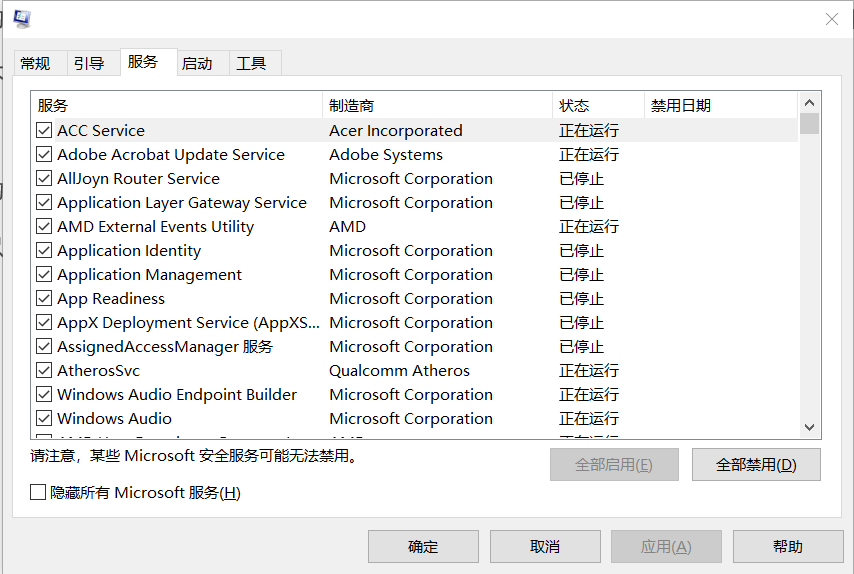Open the 引导 tab
The image size is (854, 574).
pos(89,63)
